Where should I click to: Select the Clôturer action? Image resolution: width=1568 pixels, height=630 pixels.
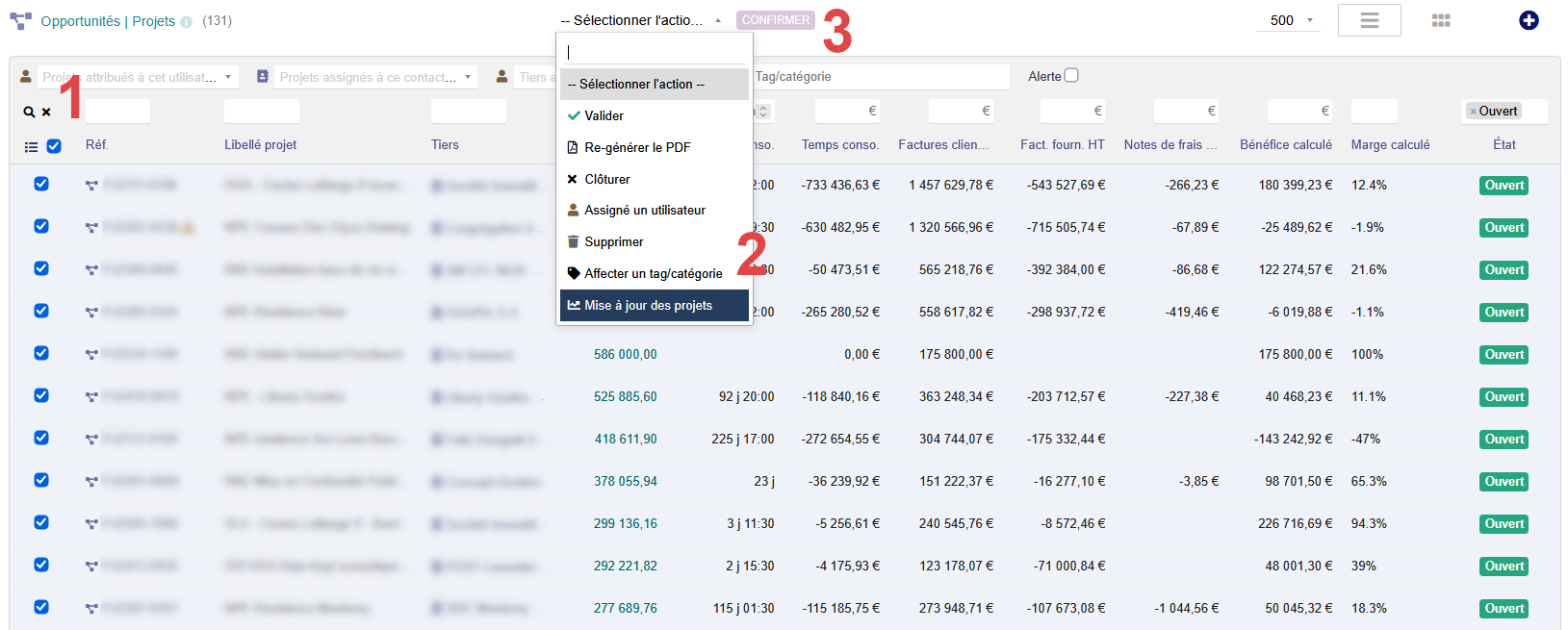(x=655, y=179)
